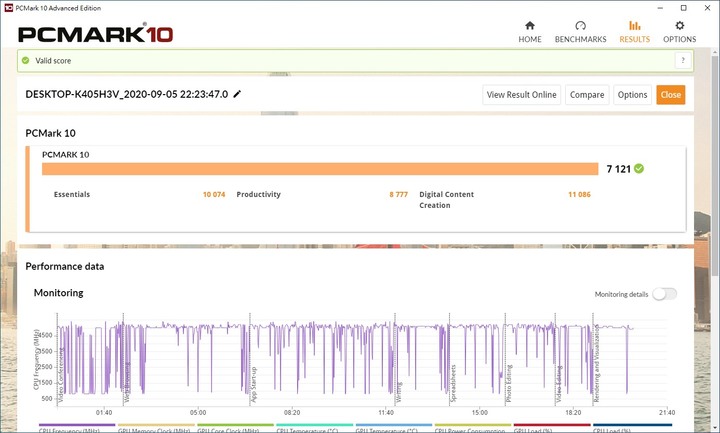Click the Web Browsing chart marker
720x433 pixels.
pyautogui.click(x=127, y=382)
